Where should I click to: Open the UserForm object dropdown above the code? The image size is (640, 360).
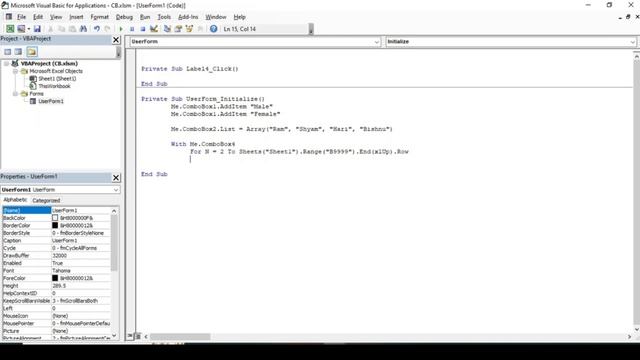(x=376, y=42)
